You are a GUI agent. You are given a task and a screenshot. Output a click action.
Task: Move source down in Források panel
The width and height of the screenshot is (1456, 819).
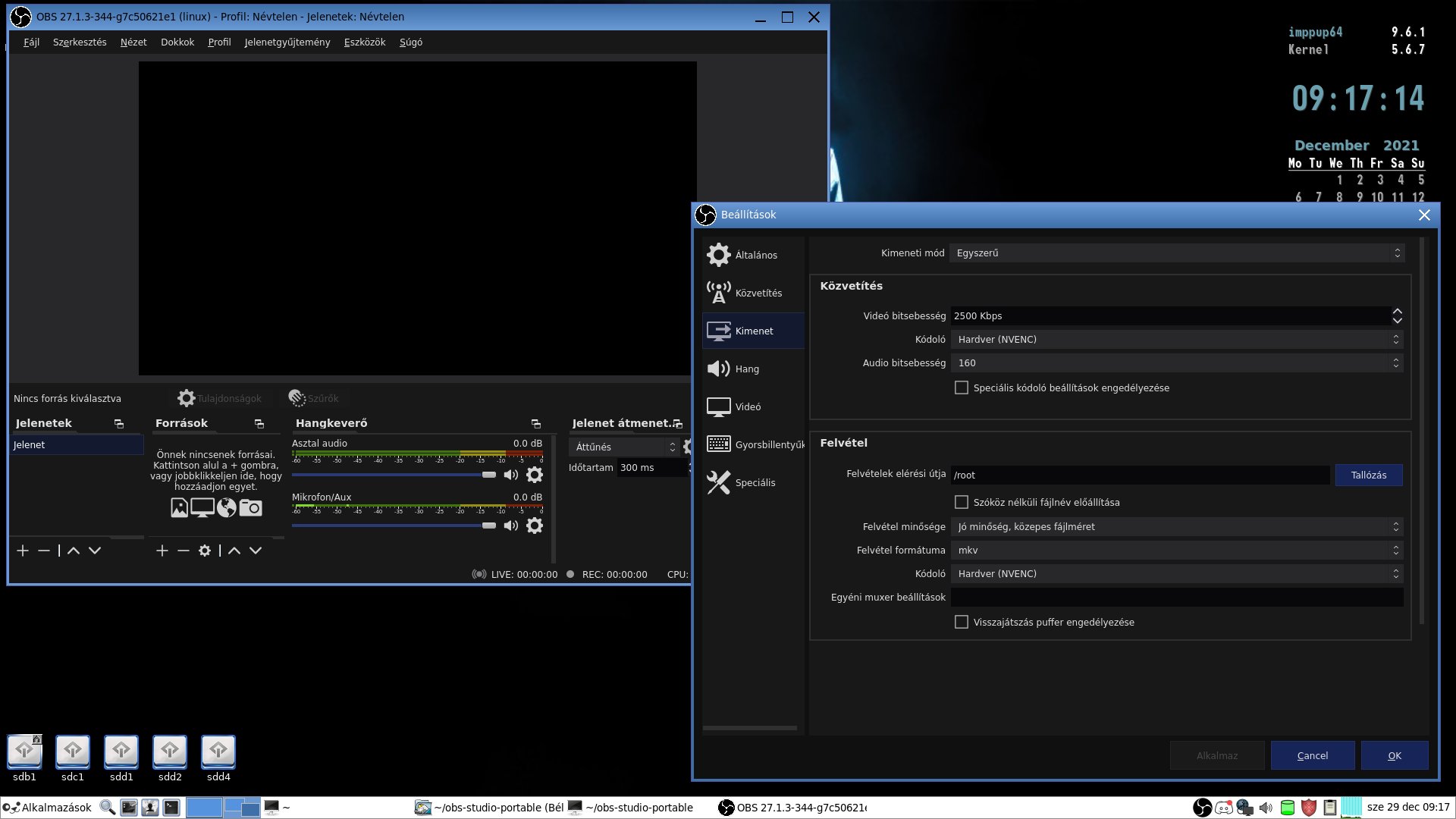point(256,551)
